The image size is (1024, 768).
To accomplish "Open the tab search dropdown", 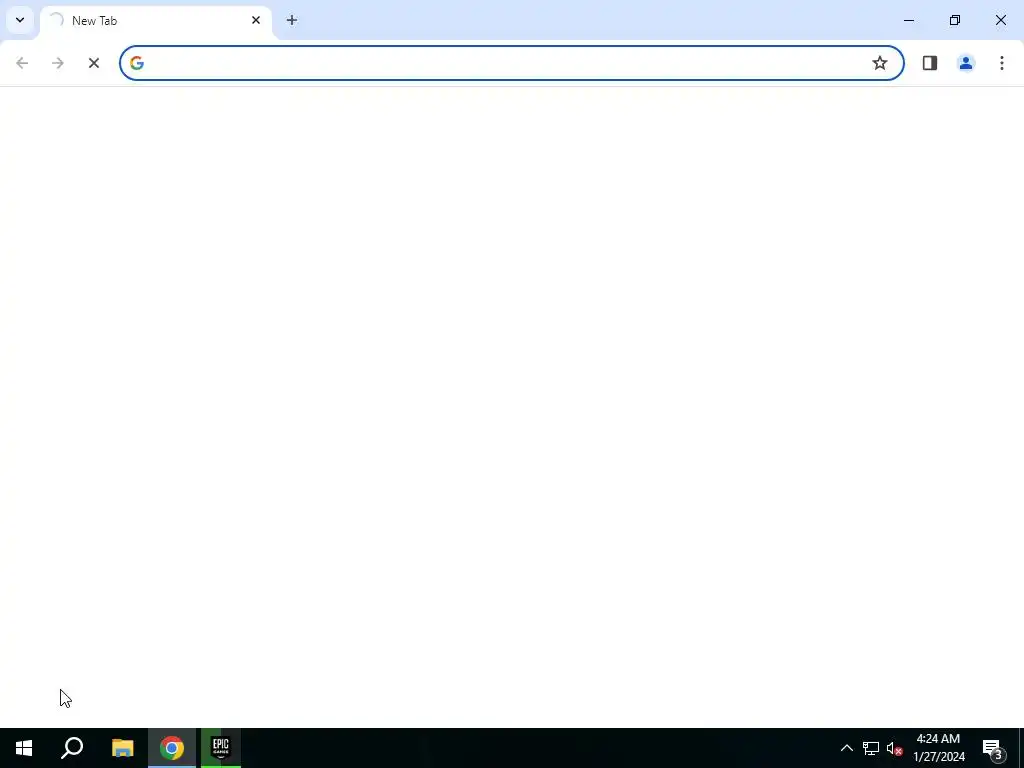I will tap(20, 20).
